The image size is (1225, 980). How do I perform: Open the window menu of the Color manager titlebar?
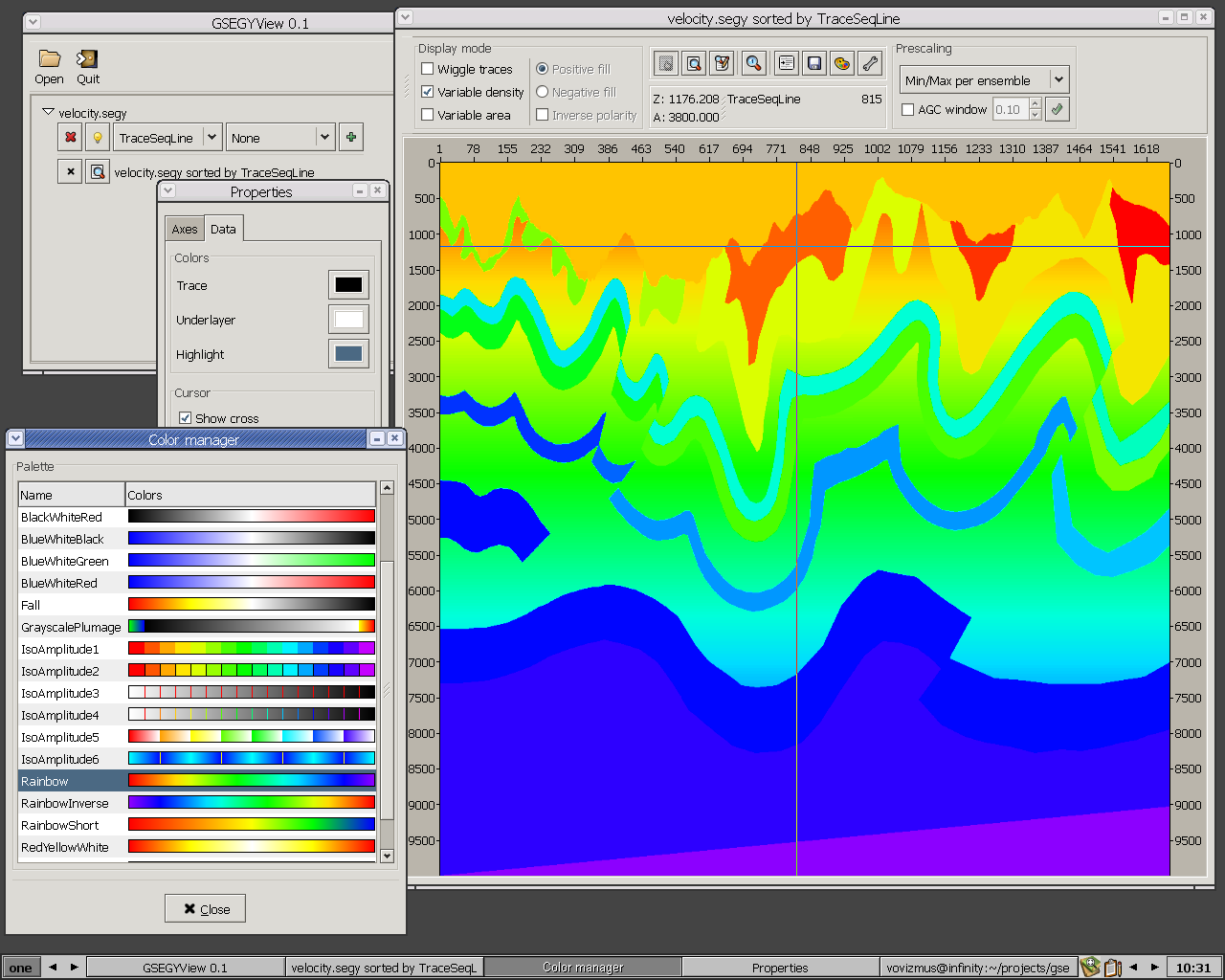15,438
